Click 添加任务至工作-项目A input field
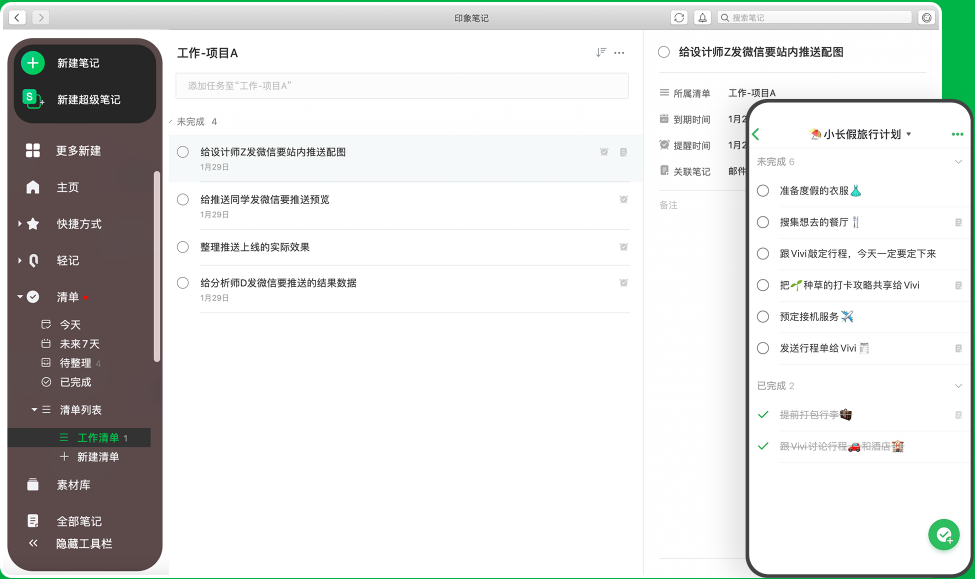Screen dimensions: 975x579 (402, 86)
